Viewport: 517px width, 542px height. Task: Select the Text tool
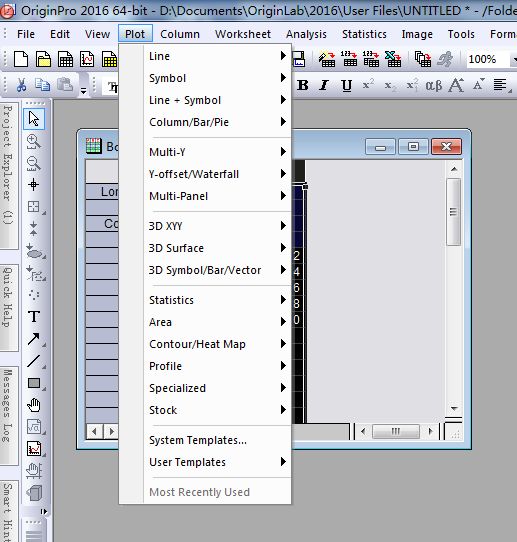tap(34, 316)
